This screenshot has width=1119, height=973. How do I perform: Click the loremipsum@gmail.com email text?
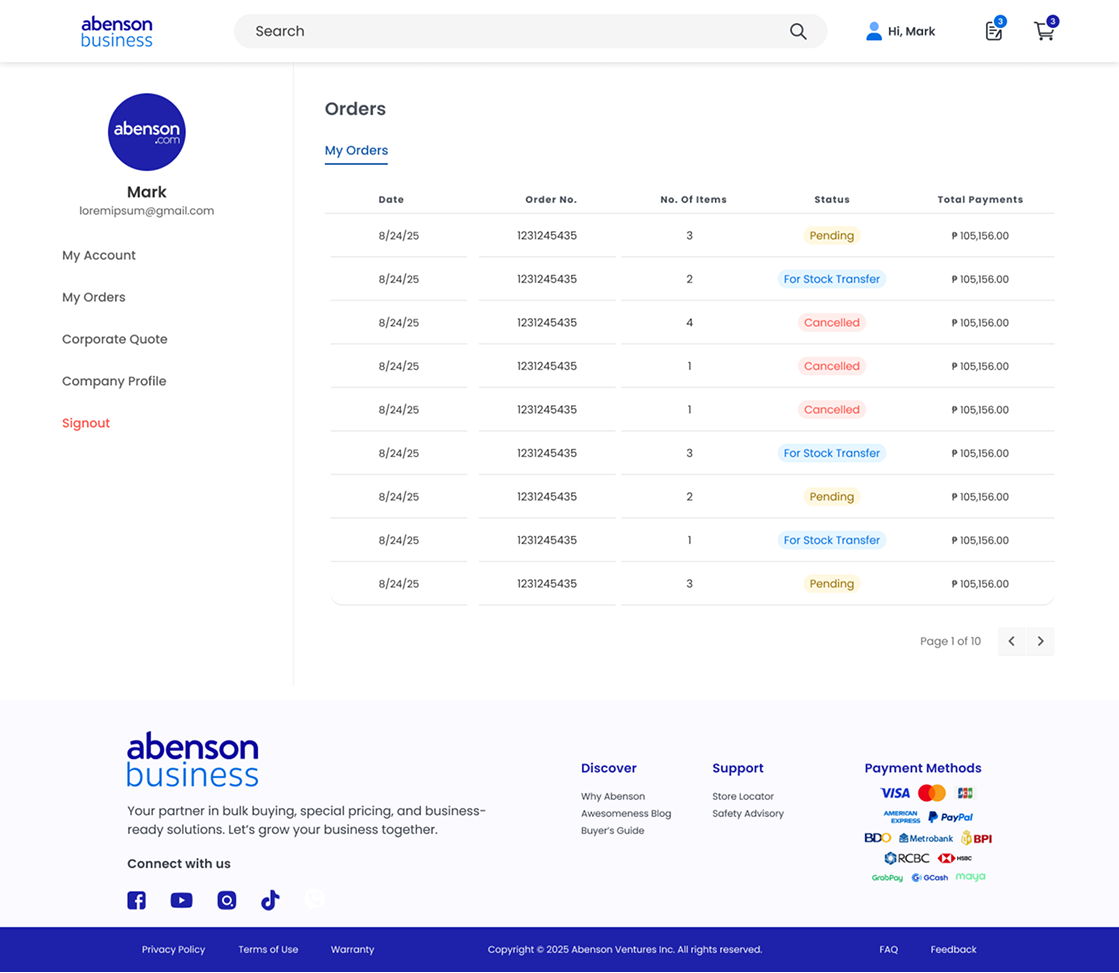click(146, 211)
